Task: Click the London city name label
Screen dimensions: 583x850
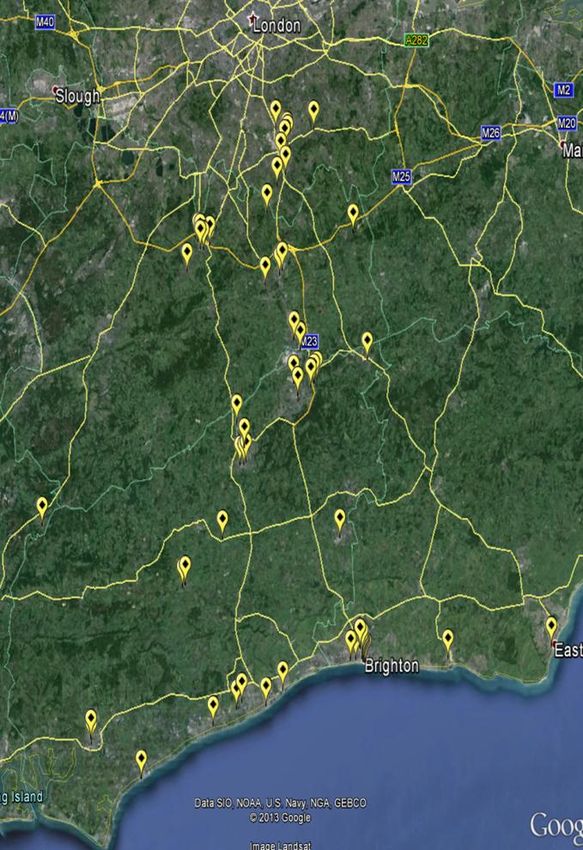Action: tap(277, 25)
